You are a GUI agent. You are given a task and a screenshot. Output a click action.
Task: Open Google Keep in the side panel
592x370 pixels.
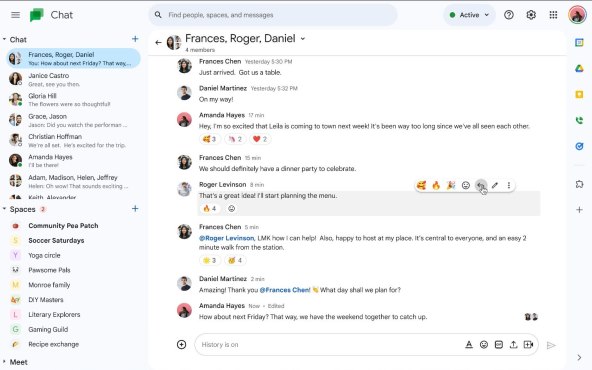click(579, 94)
